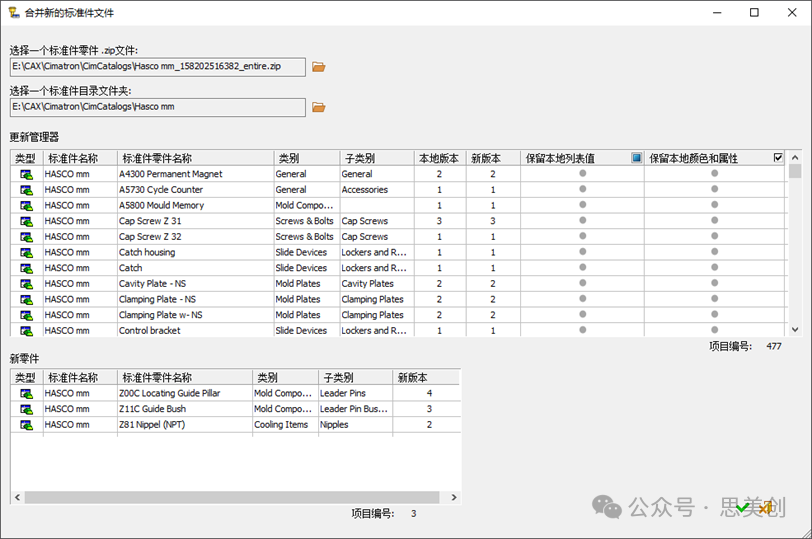This screenshot has width=812, height=539.
Task: Sort update manager by 本地版本 column header
Action: pos(440,158)
